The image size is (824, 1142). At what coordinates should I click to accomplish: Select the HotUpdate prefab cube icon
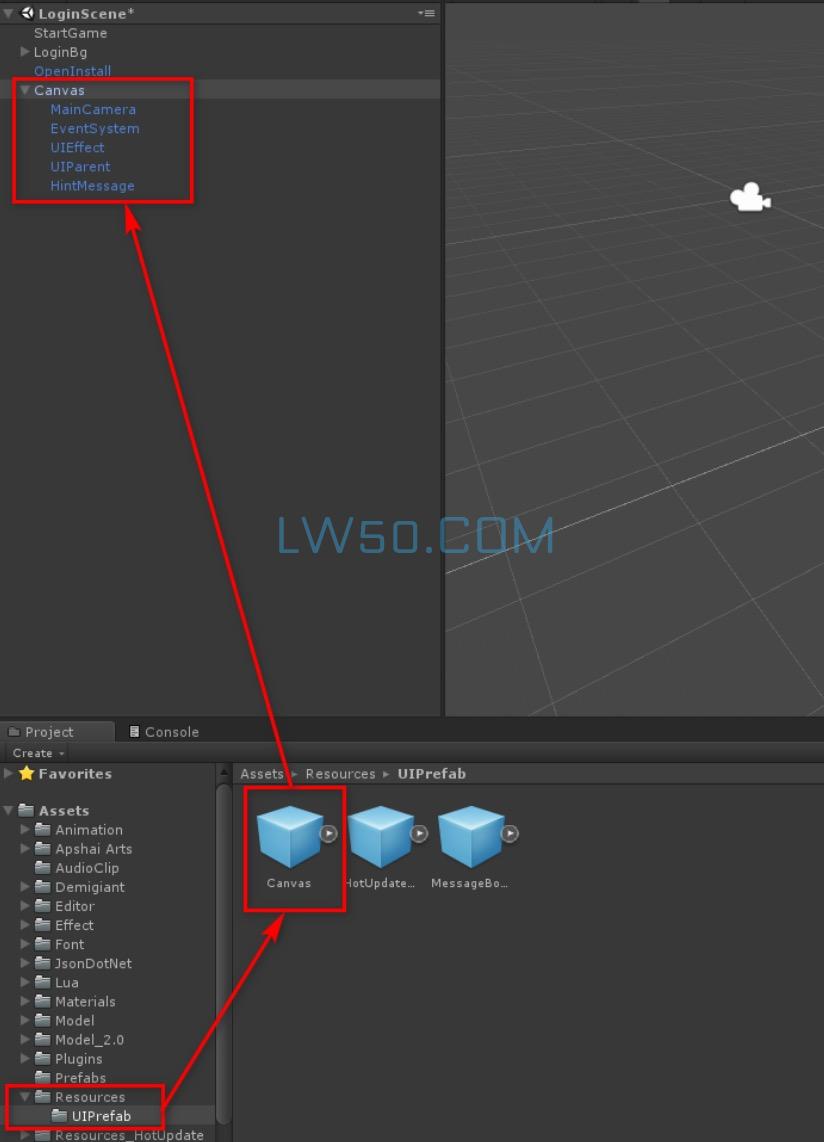(380, 837)
